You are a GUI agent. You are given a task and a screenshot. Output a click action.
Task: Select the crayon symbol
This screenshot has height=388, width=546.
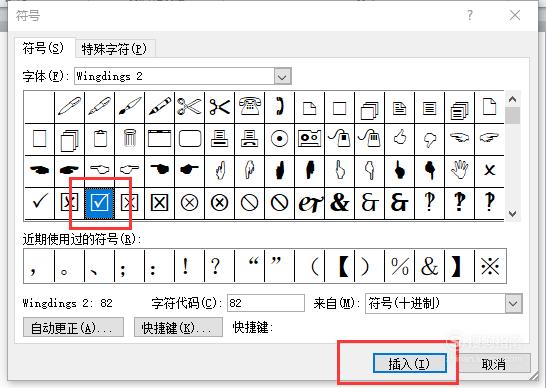[159, 107]
